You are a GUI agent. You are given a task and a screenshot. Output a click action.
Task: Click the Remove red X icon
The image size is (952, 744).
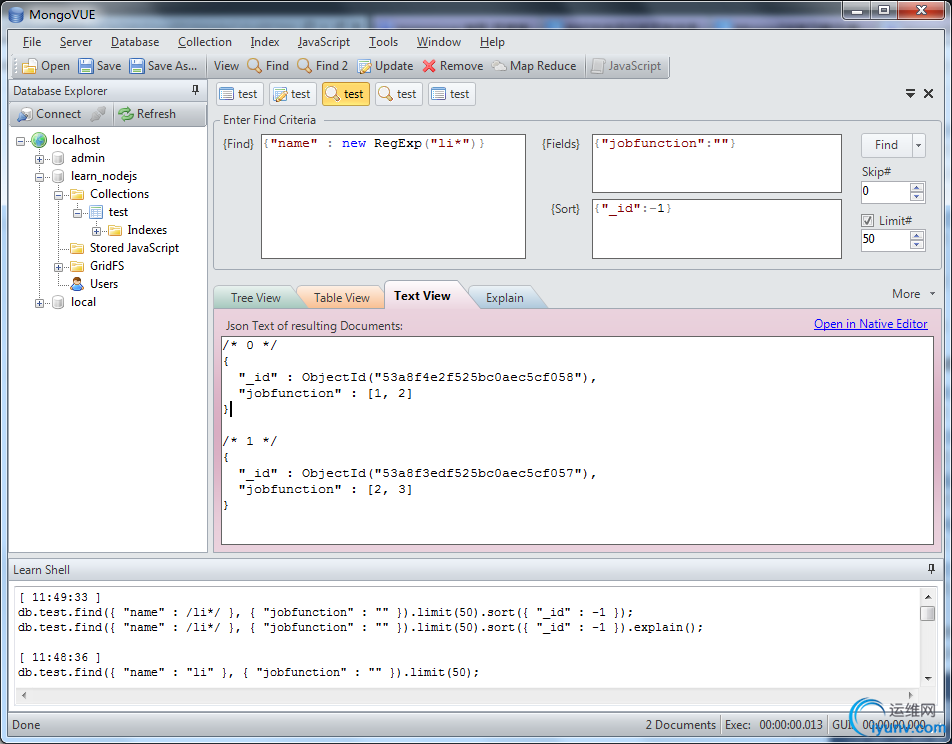[x=429, y=66]
